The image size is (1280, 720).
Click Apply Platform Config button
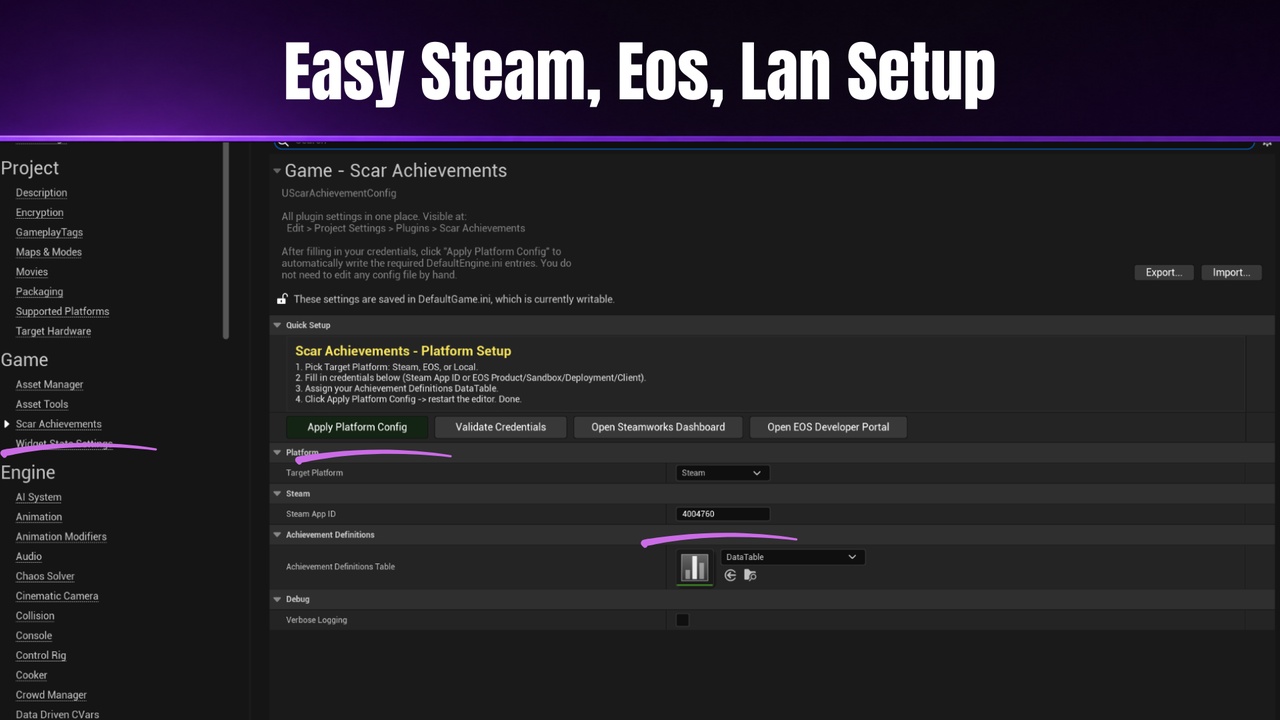[357, 427]
